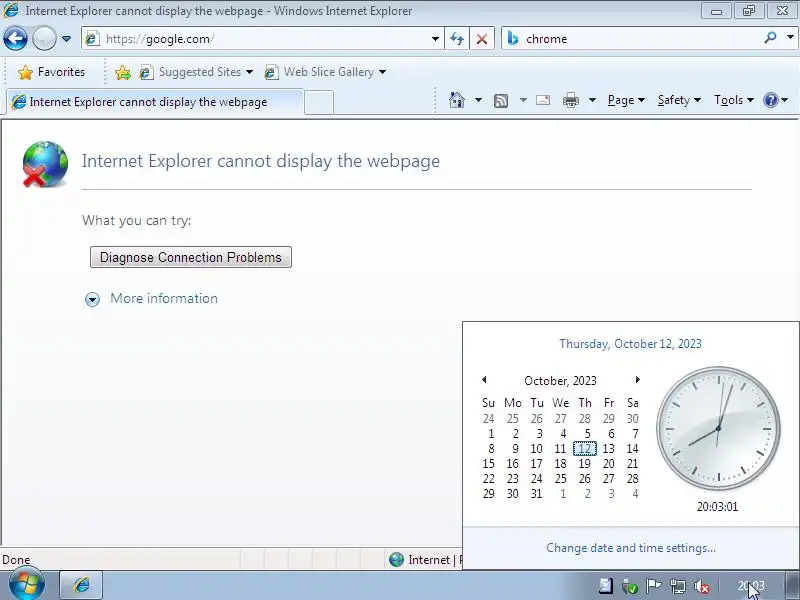The height and width of the screenshot is (600, 800).
Task: Click the 'October, 2023' calendar header
Action: pos(560,381)
